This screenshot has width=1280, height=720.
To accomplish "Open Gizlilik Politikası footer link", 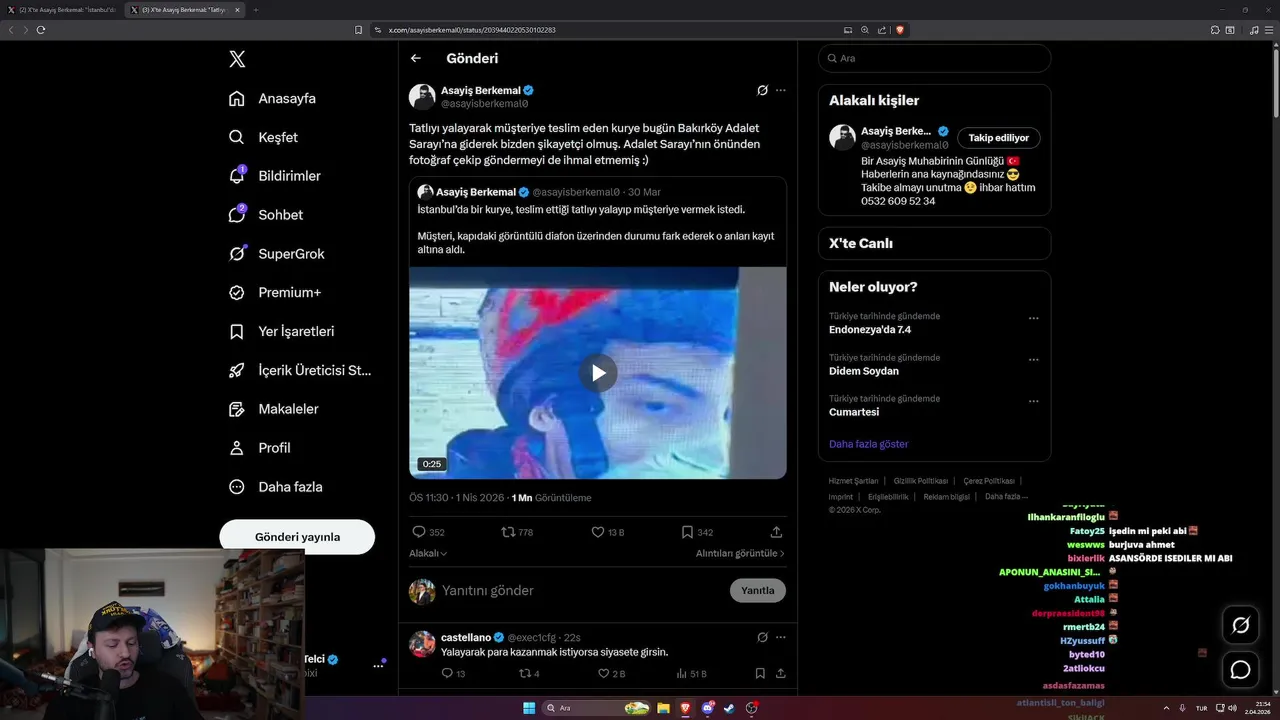I will coord(921,481).
